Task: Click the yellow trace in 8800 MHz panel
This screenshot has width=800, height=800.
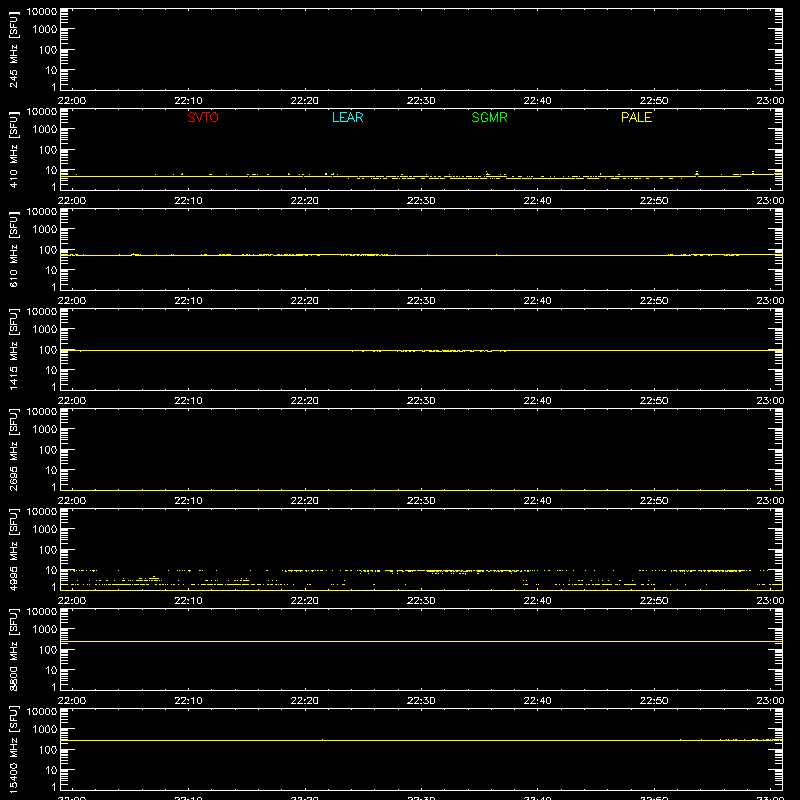Action: tap(421, 641)
